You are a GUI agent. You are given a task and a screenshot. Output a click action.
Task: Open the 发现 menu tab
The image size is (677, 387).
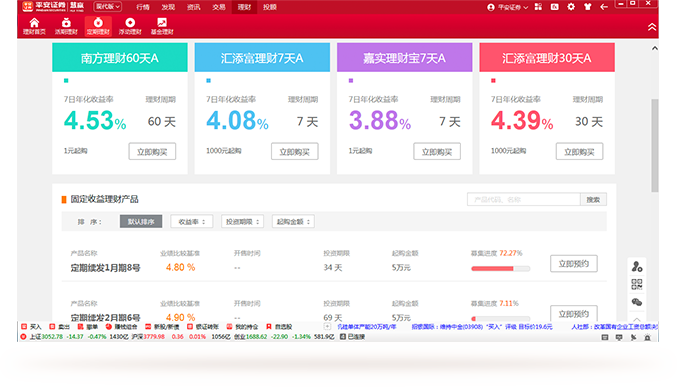[168, 7]
